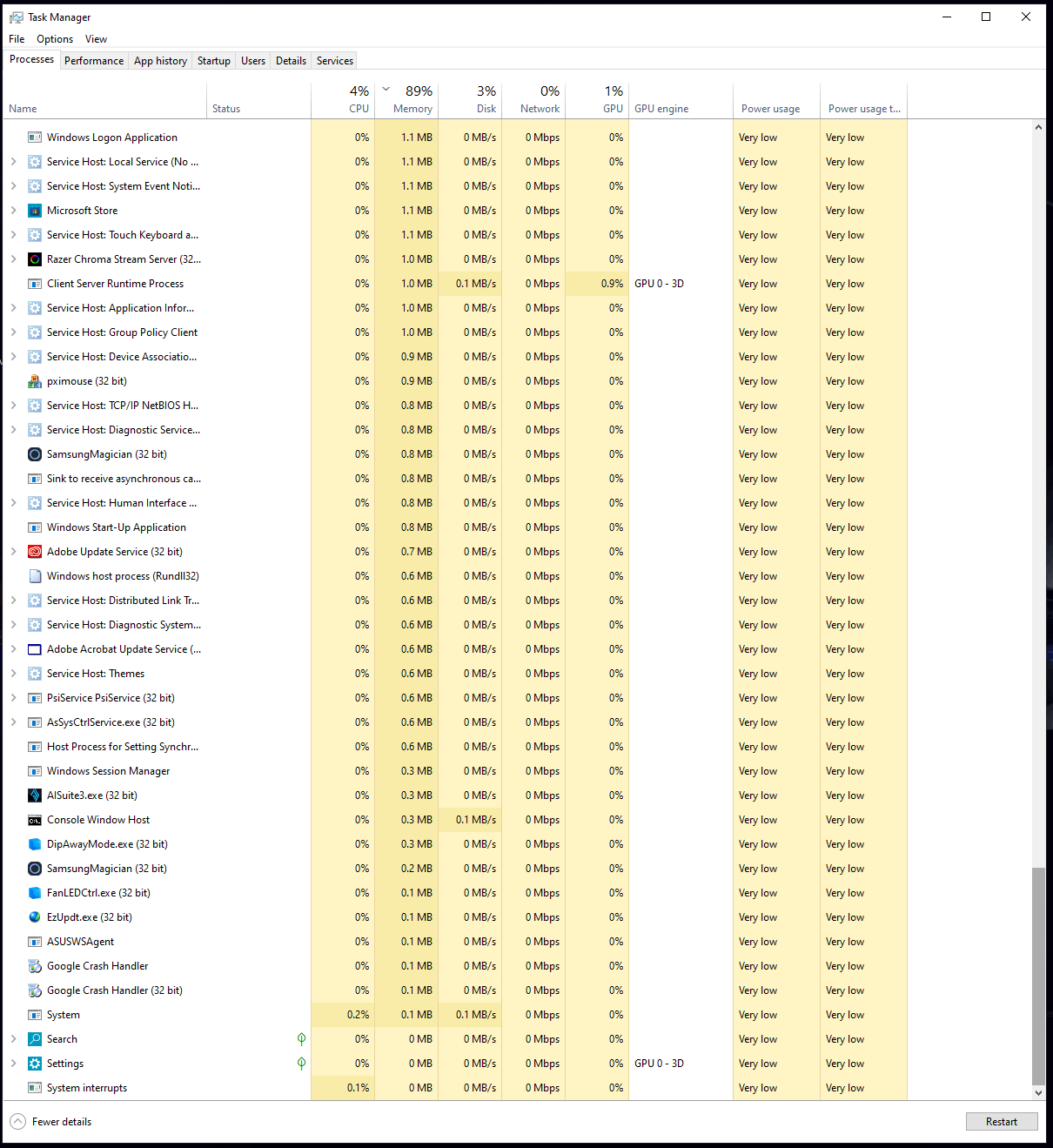
Task: Expand the Settings process group
Action: pyautogui.click(x=13, y=1064)
